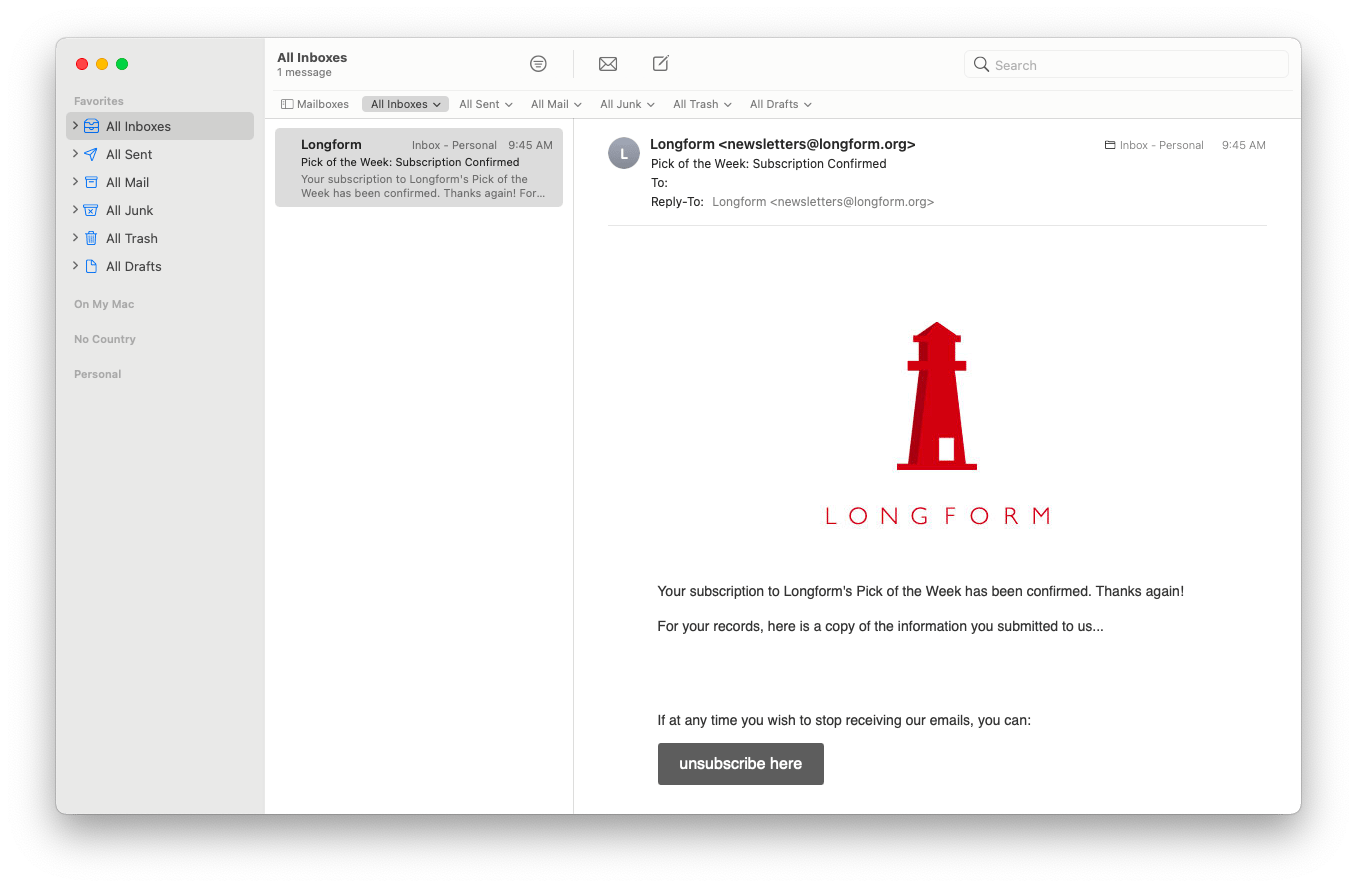Viewport: 1357px width, 888px height.
Task: Expand the All Drafts sidebar item
Action: pos(75,266)
